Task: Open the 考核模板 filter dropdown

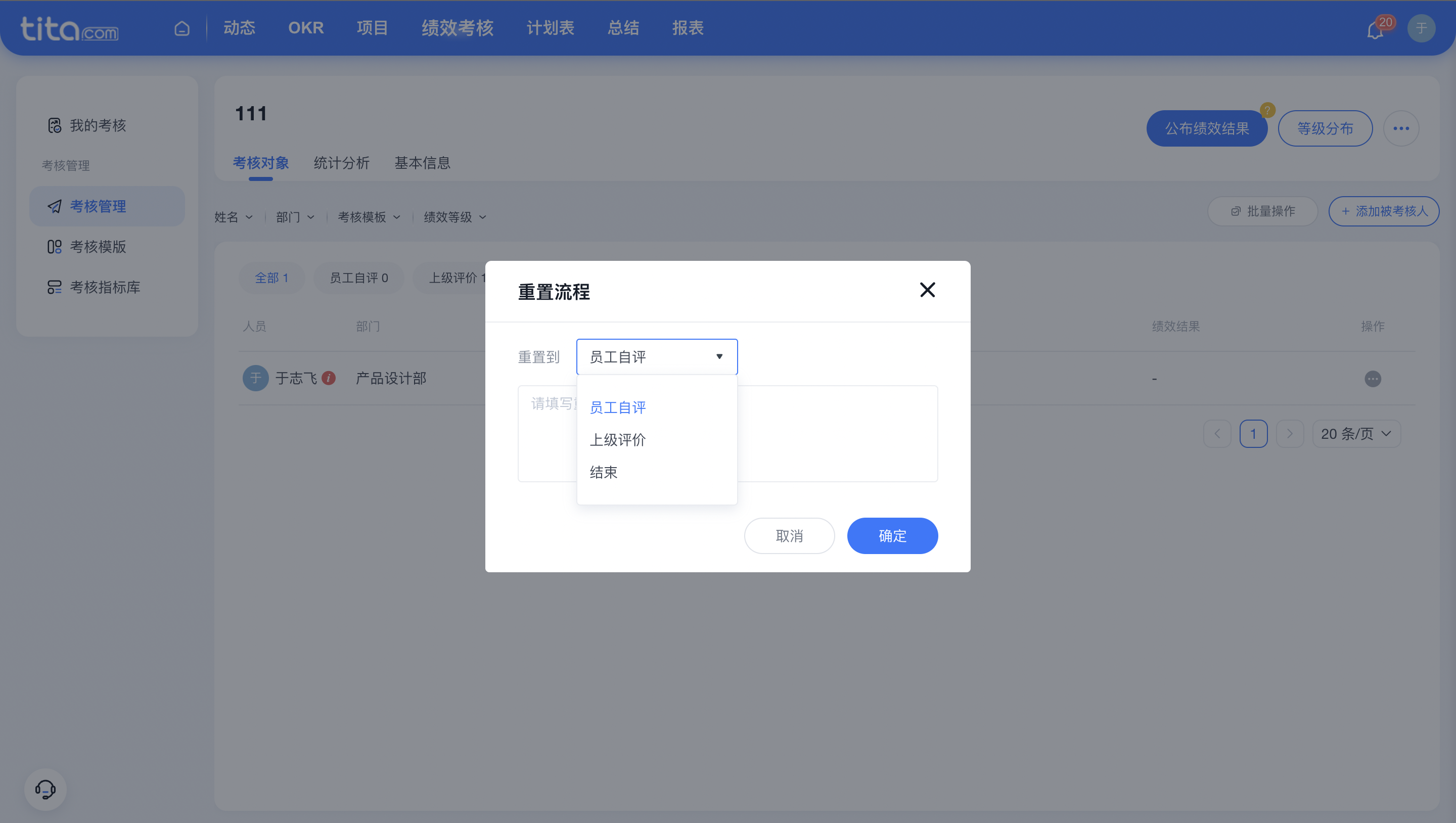Action: coord(369,217)
